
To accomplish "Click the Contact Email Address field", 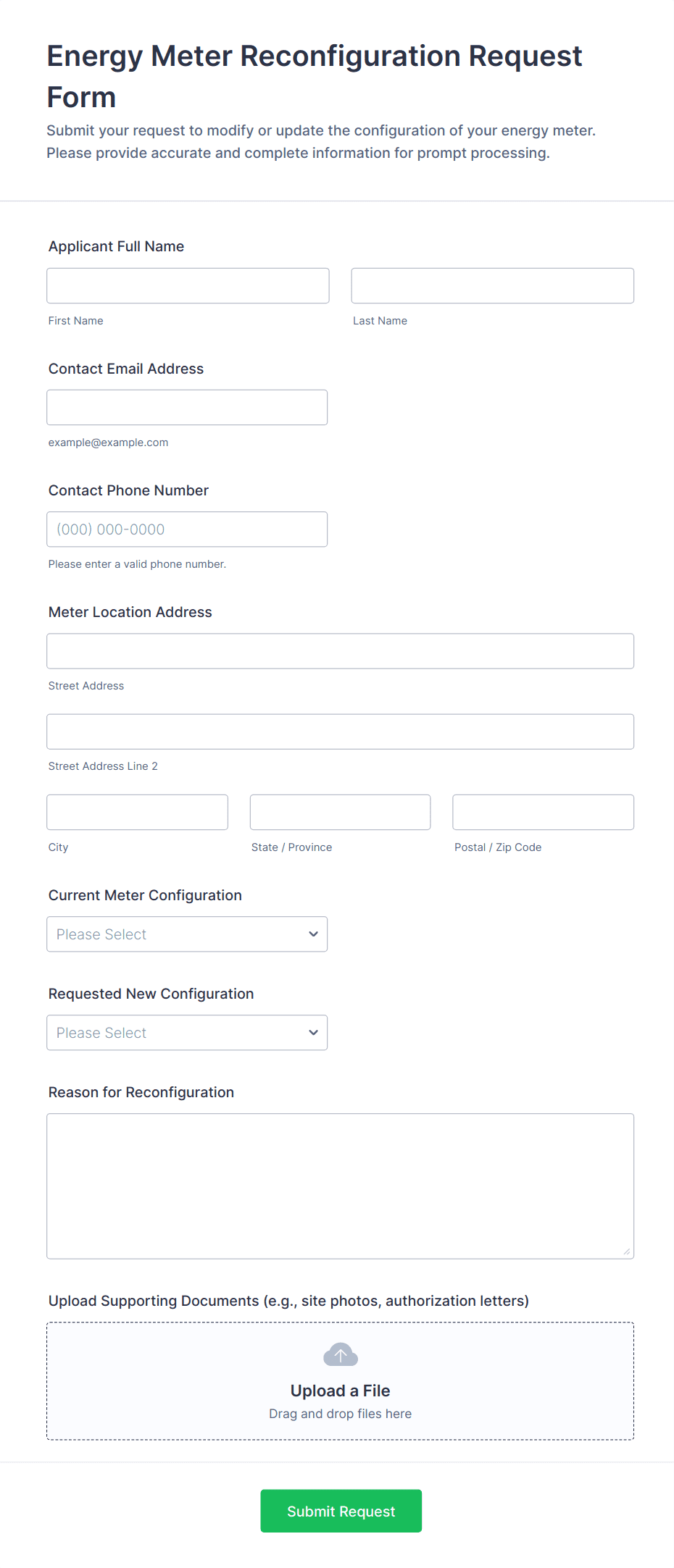I will [x=187, y=408].
